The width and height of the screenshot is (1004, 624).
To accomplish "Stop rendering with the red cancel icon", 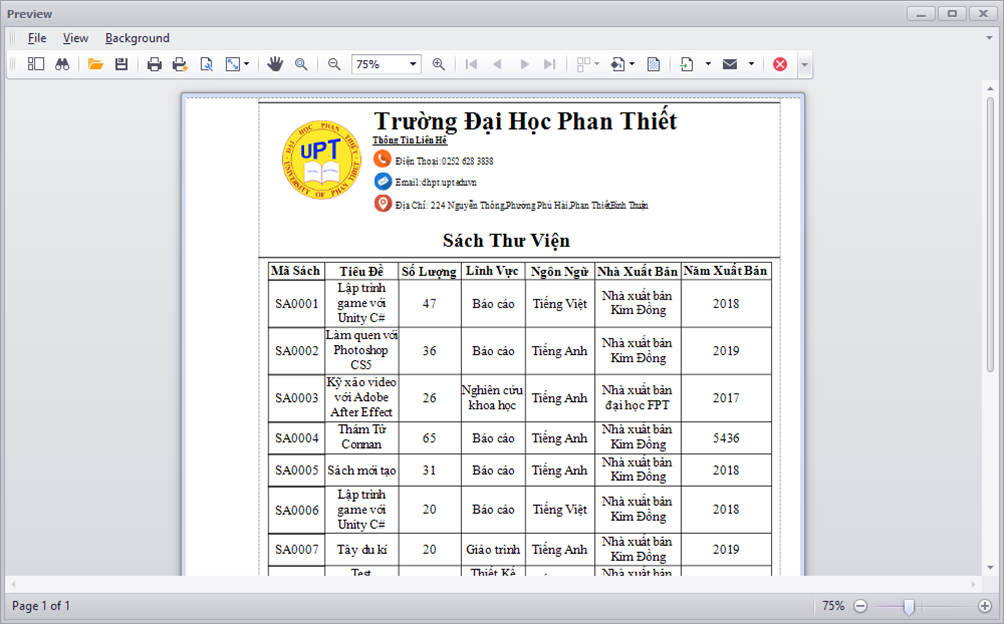I will pos(780,63).
